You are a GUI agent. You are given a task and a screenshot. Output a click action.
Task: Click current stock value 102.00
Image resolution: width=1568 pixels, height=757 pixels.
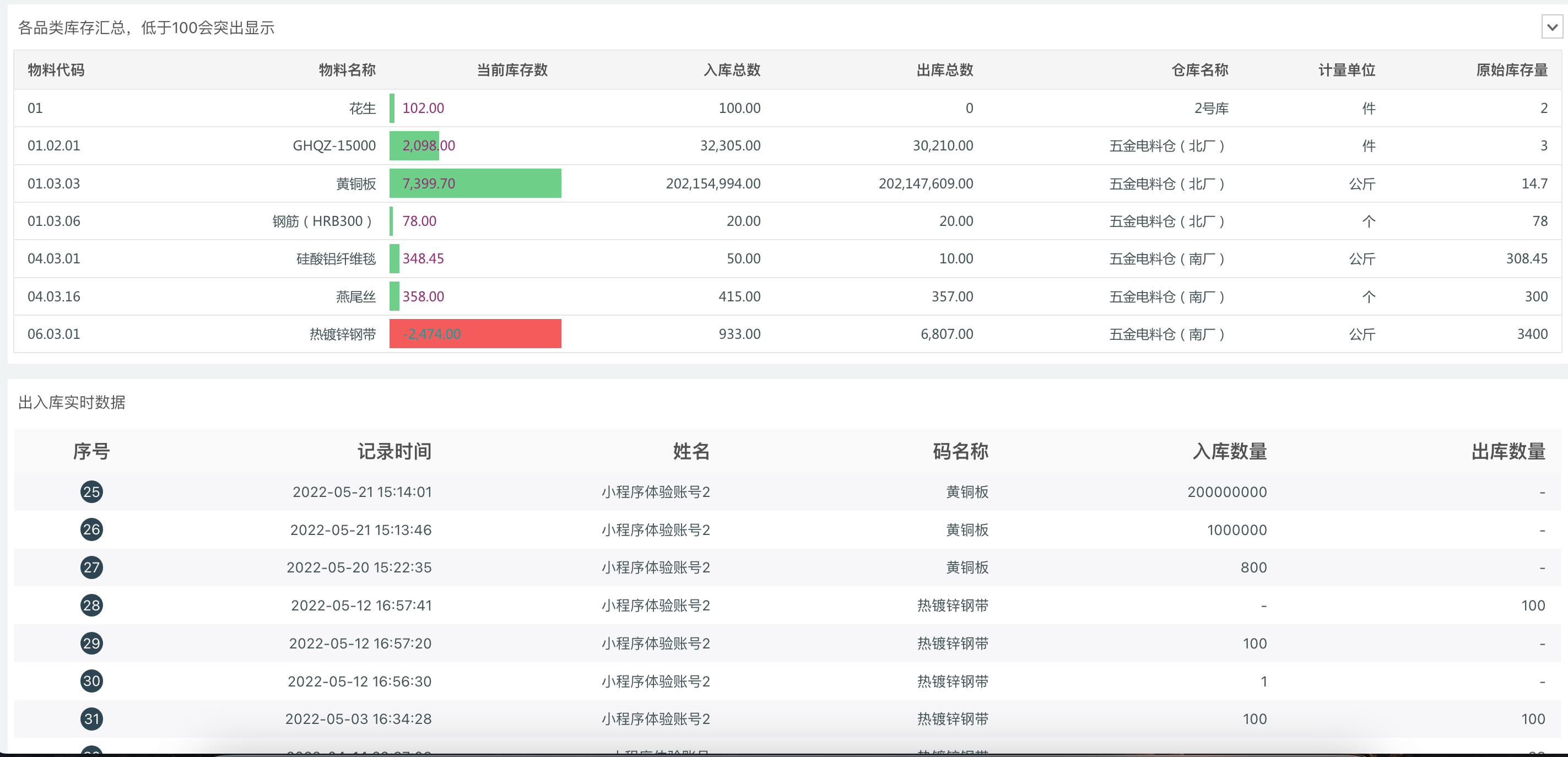pos(423,107)
